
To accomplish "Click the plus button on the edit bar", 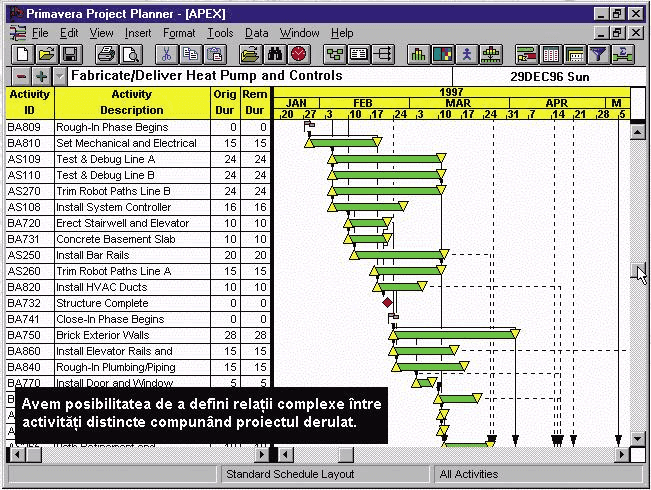I will 41,76.
